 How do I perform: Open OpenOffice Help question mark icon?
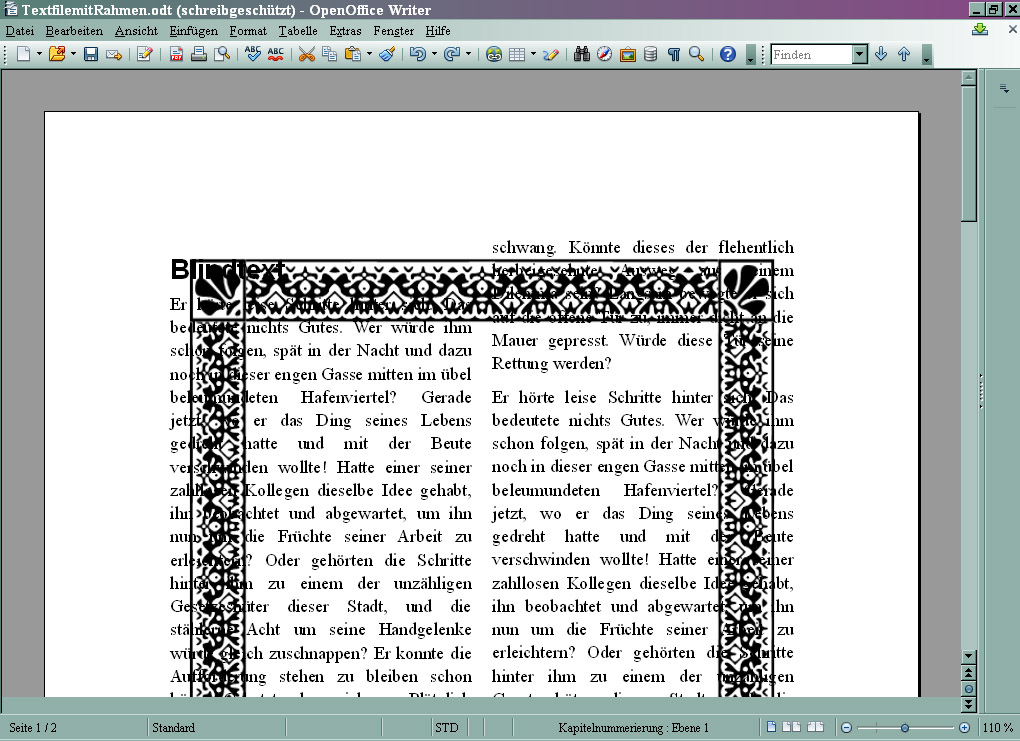[728, 55]
